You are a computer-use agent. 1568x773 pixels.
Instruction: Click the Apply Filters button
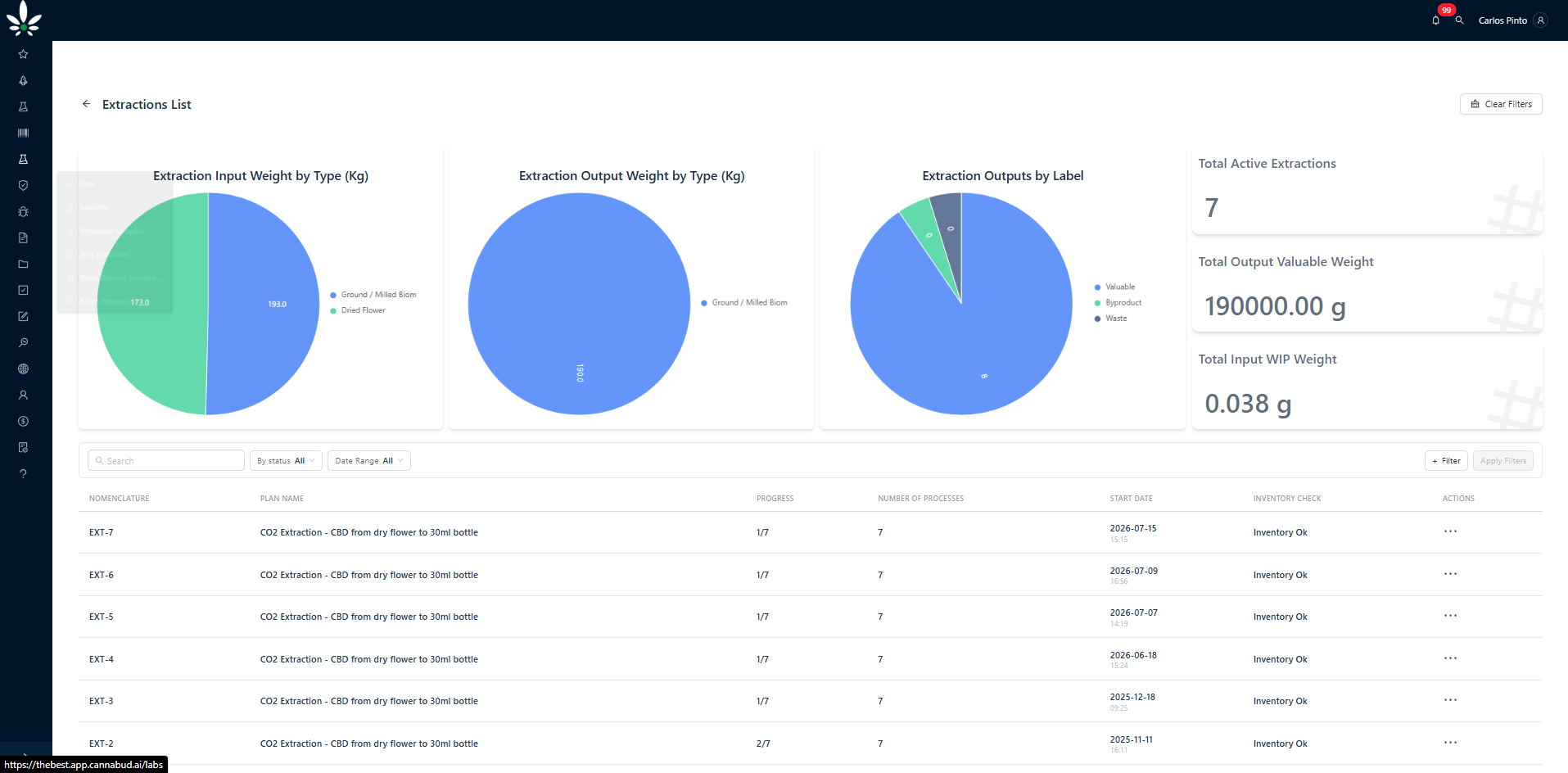pos(1503,461)
